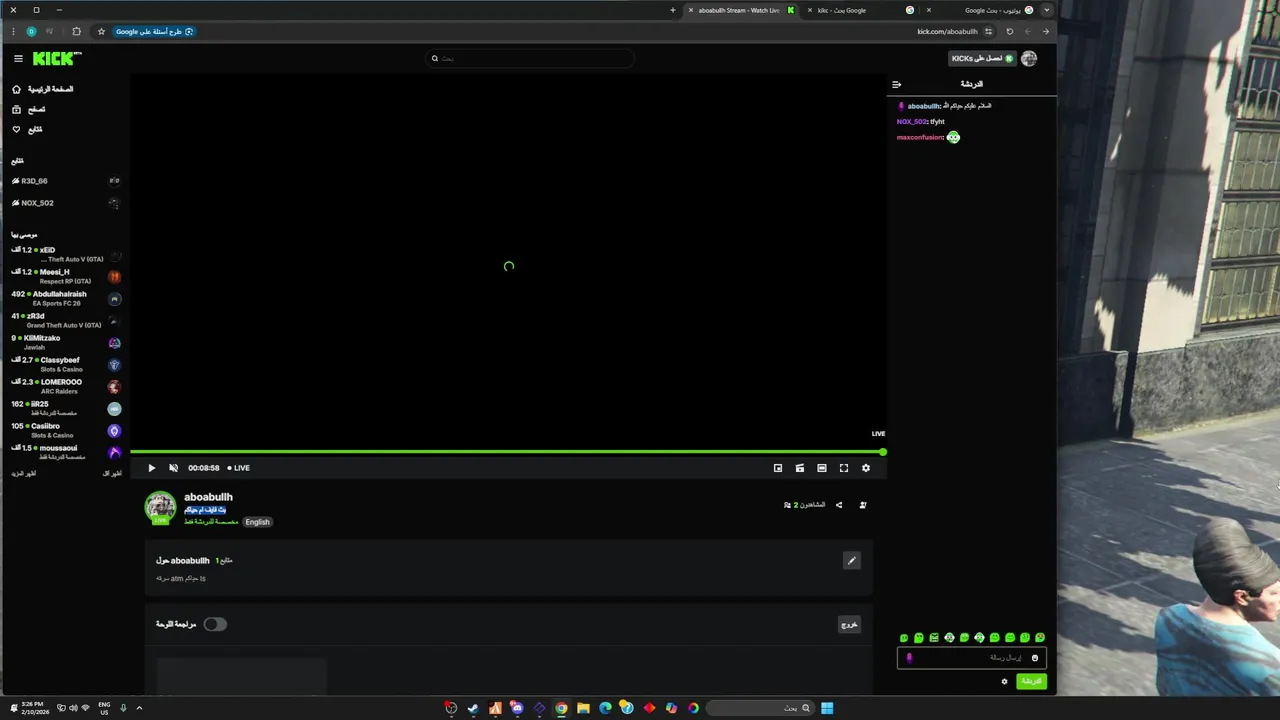This screenshot has width=1280, height=720.
Task: Open player settings gear
Action: [x=866, y=468]
